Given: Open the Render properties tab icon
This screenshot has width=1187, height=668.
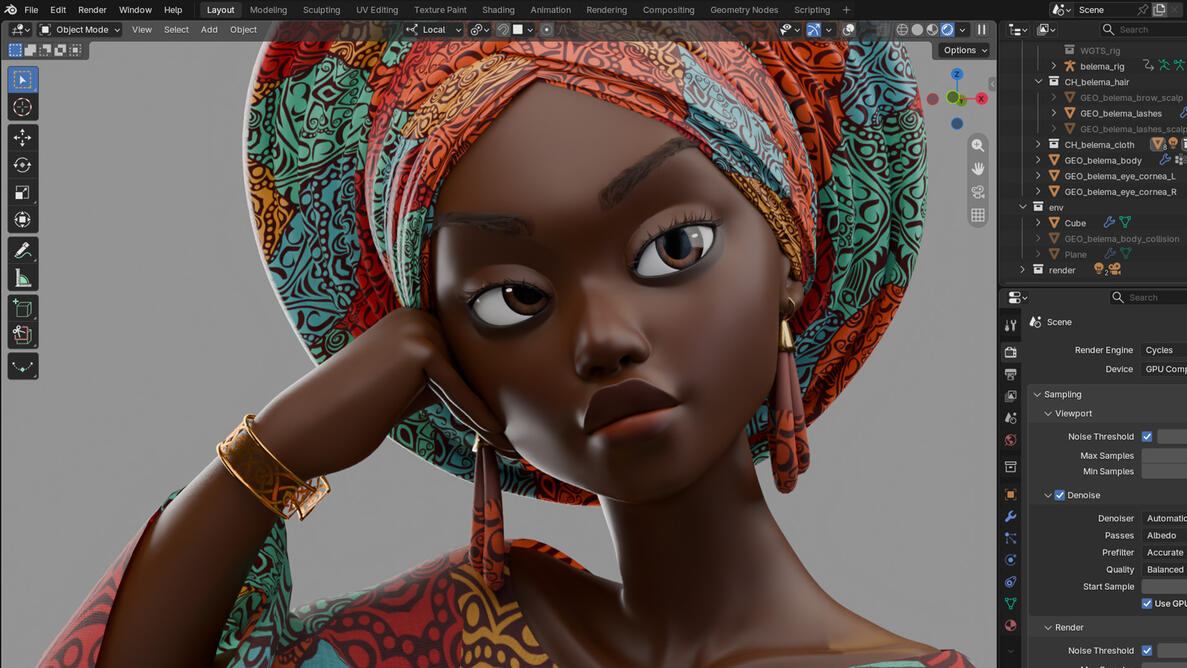Looking at the screenshot, I should (1011, 352).
